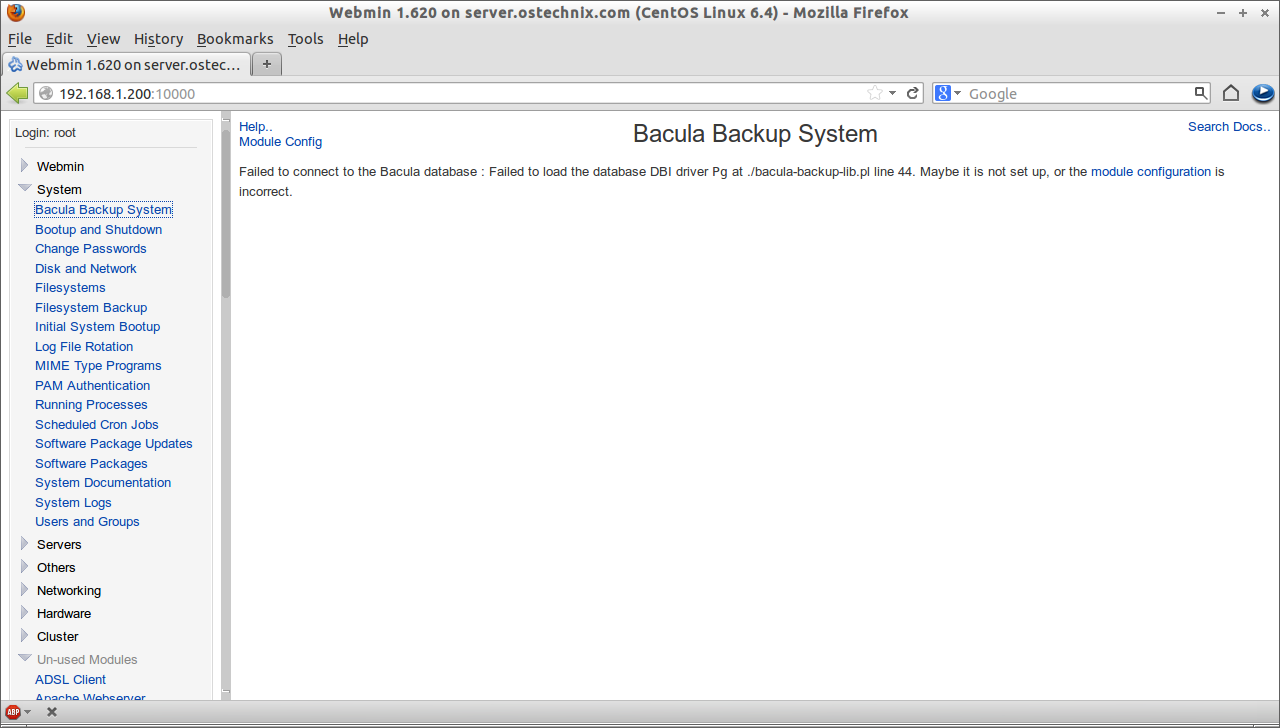Open the Edit menu
Image resolution: width=1280 pixels, height=728 pixels.
click(59, 39)
